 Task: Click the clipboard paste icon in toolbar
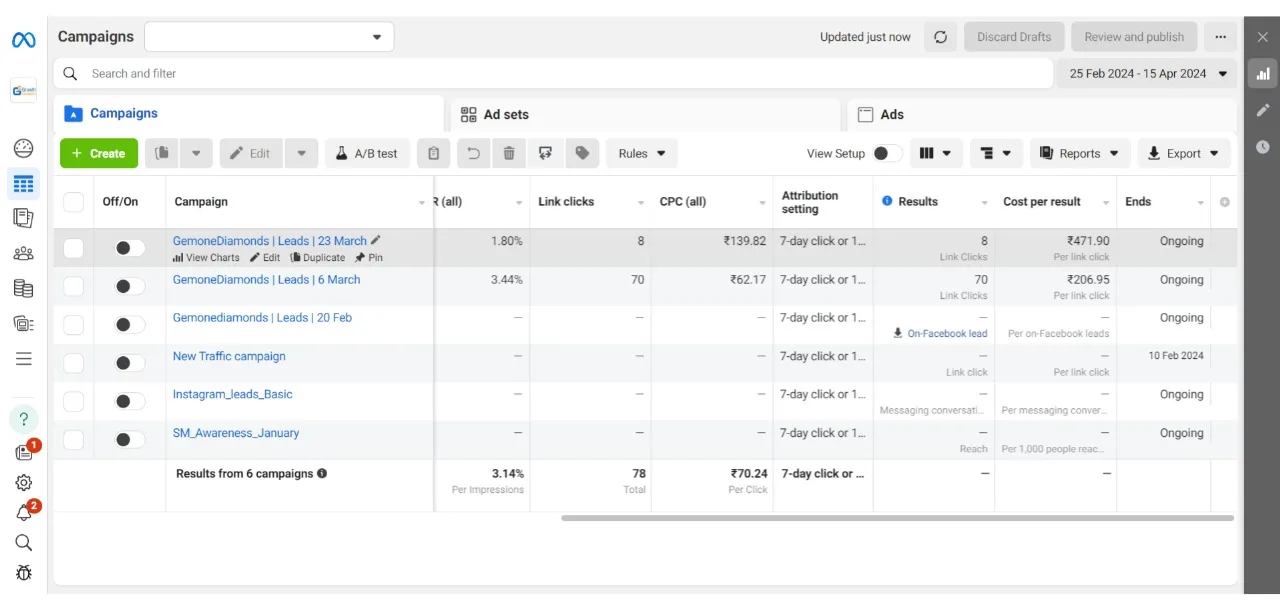coord(433,153)
